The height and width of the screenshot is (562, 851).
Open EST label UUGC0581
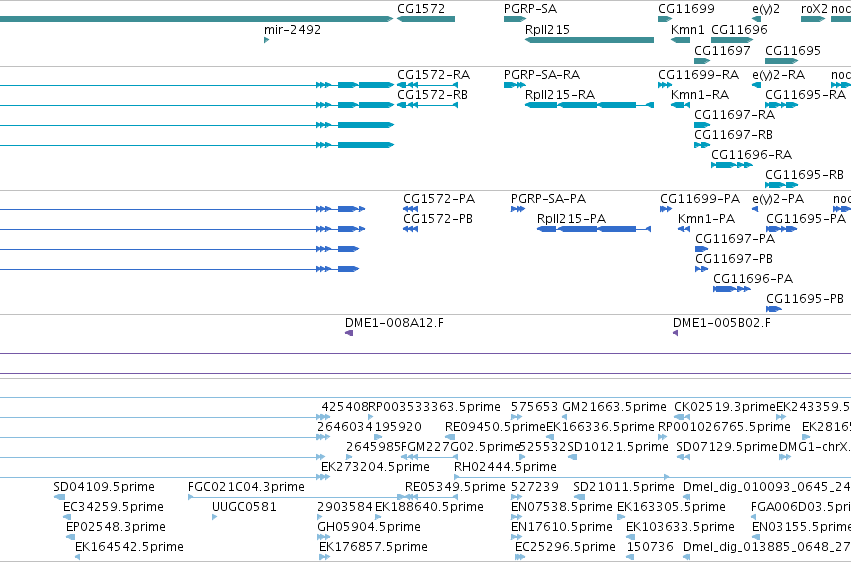coord(244,507)
